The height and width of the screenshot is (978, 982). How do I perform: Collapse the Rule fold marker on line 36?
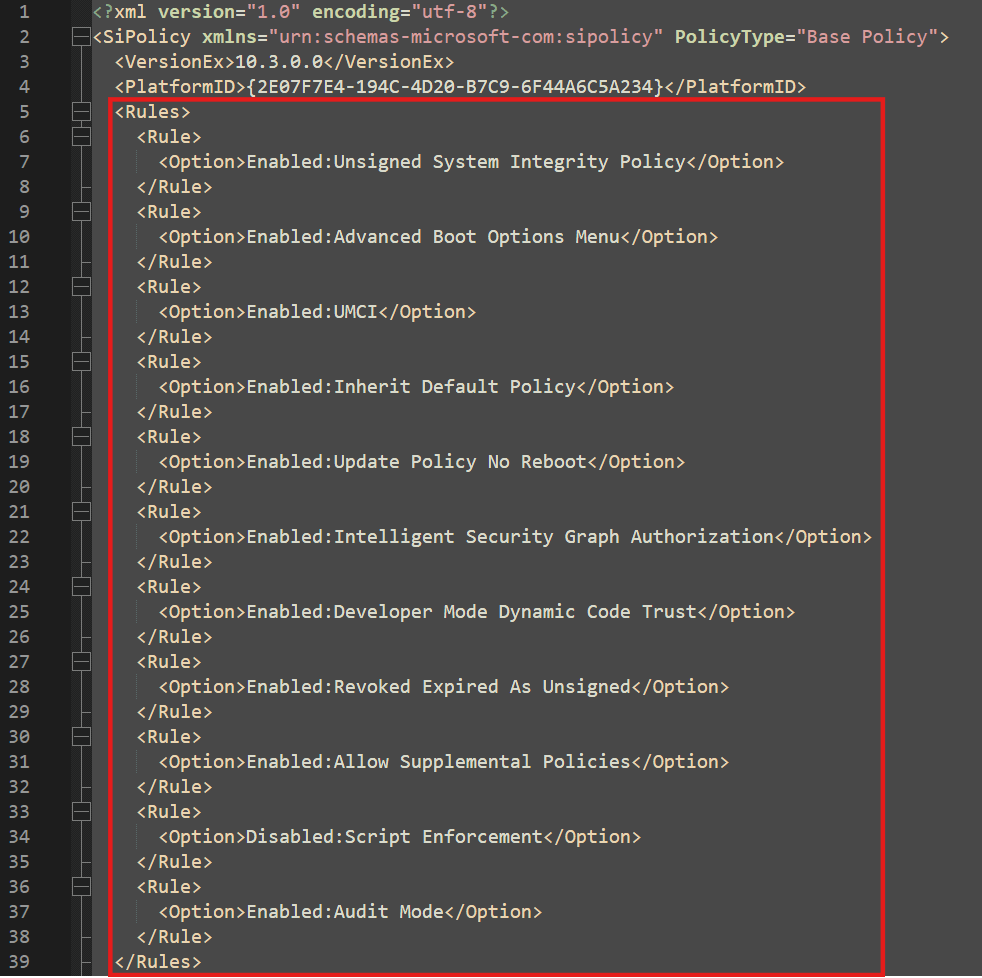pyautogui.click(x=81, y=887)
